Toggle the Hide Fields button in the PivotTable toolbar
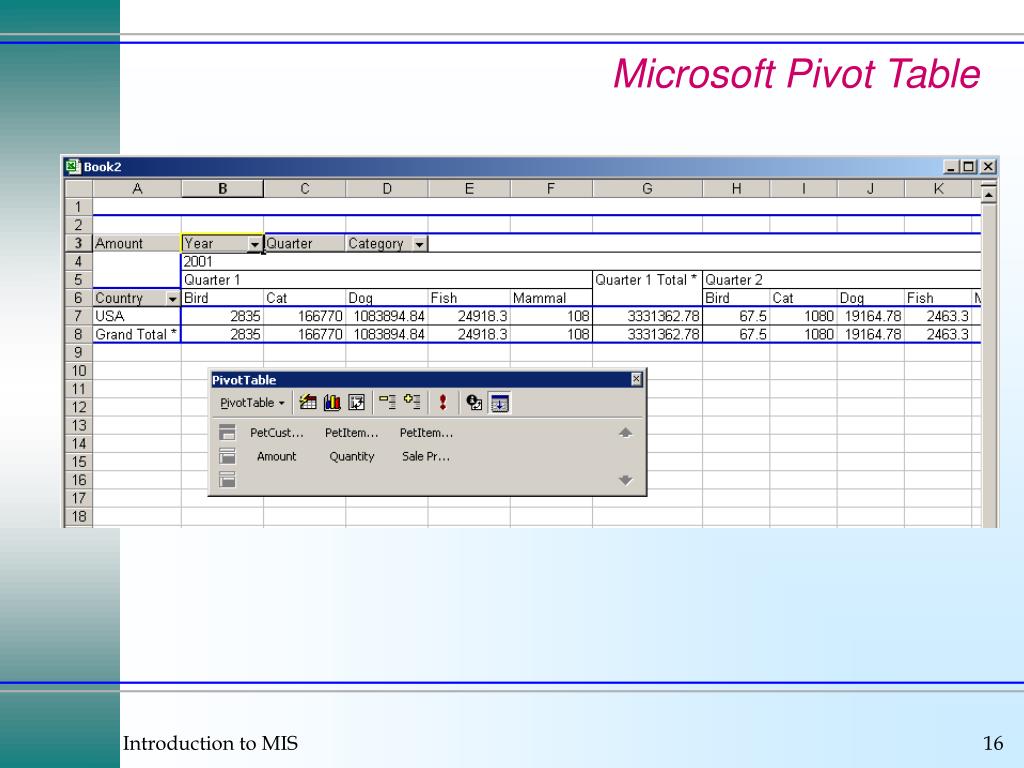 click(500, 403)
